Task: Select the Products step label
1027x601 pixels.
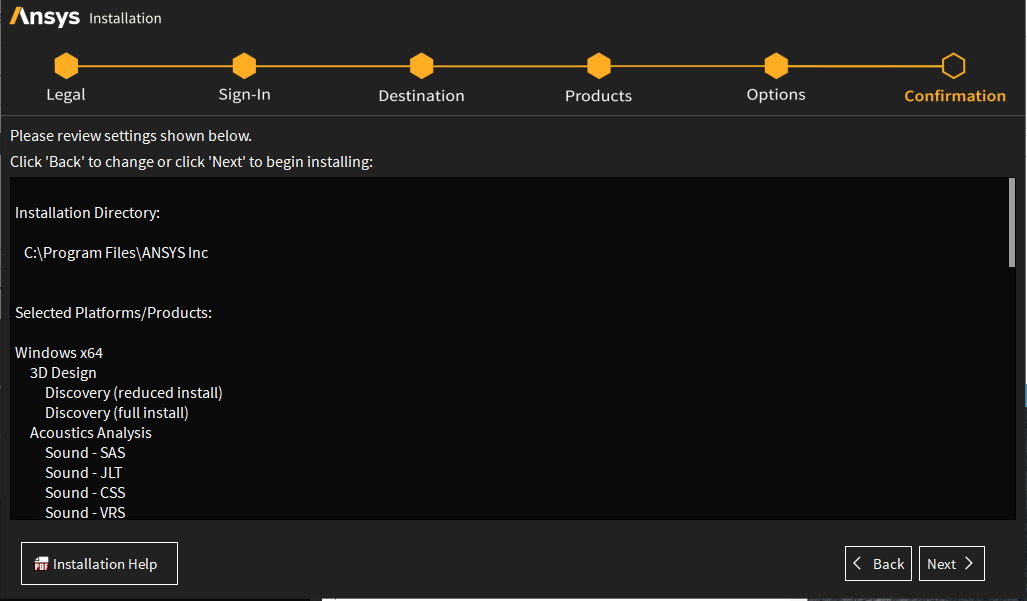Action: tap(598, 96)
